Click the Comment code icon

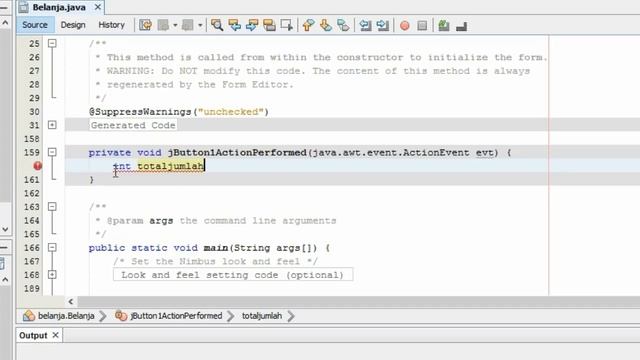point(444,26)
